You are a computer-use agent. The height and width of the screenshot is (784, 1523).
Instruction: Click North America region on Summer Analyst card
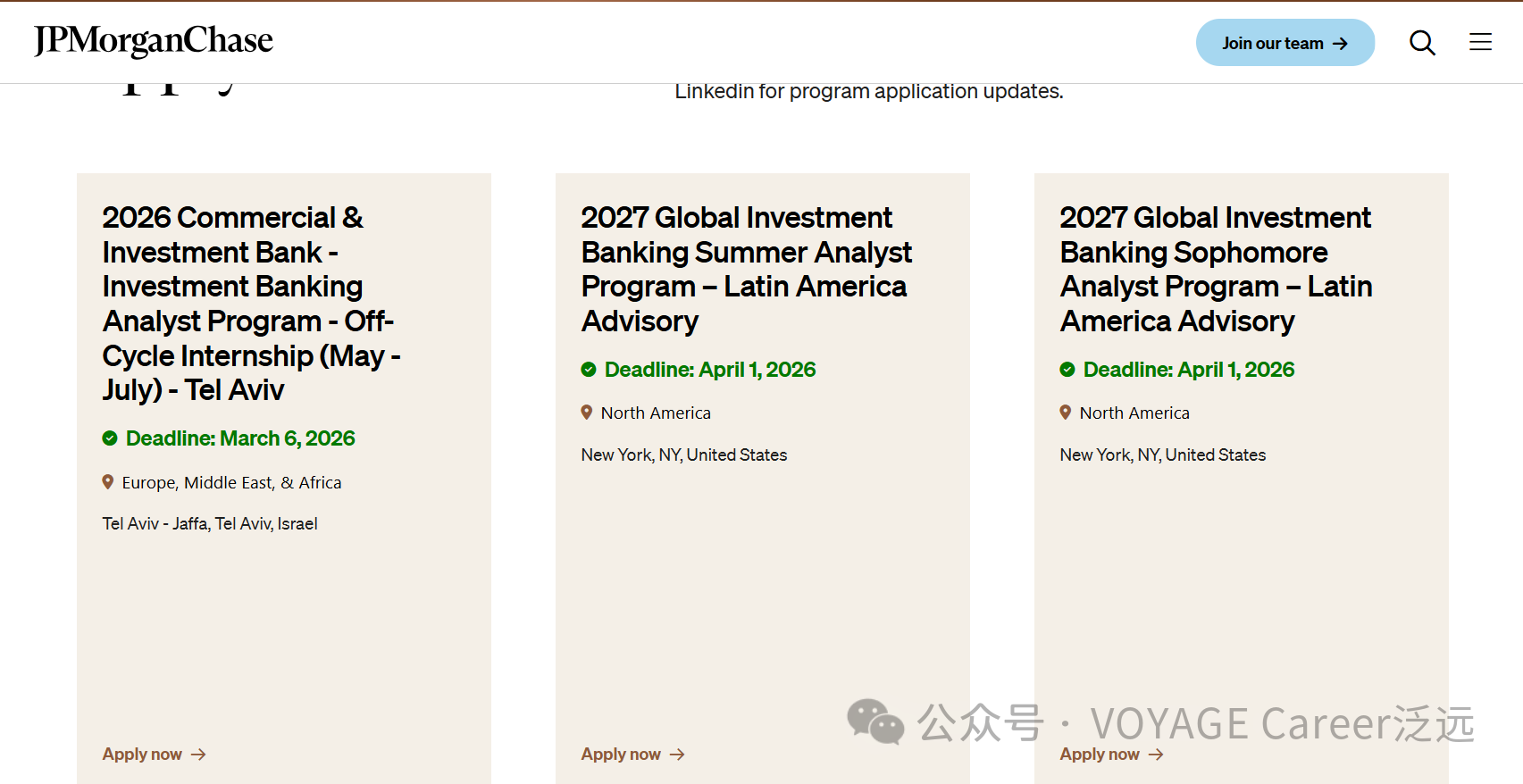point(656,413)
